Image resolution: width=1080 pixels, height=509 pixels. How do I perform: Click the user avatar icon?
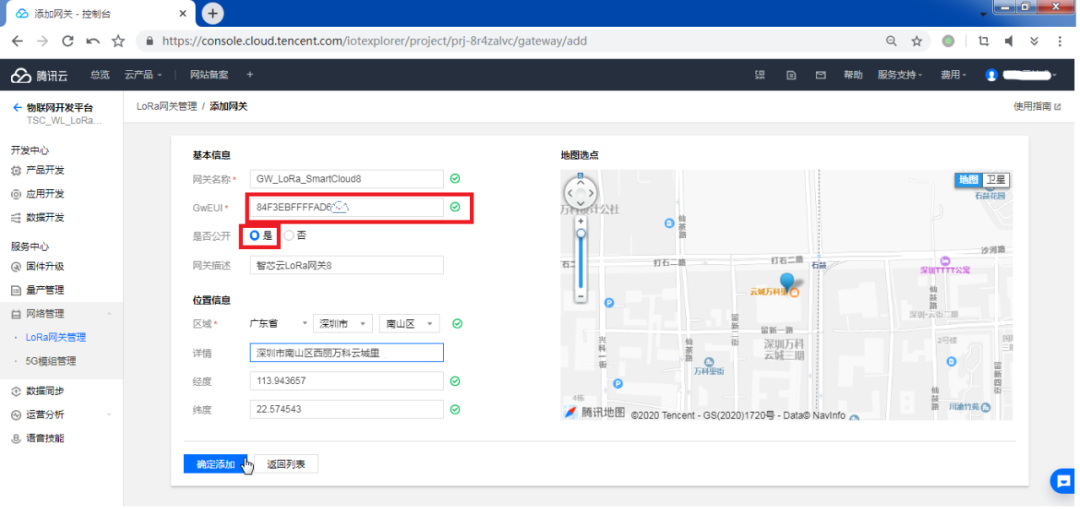pyautogui.click(x=991, y=75)
